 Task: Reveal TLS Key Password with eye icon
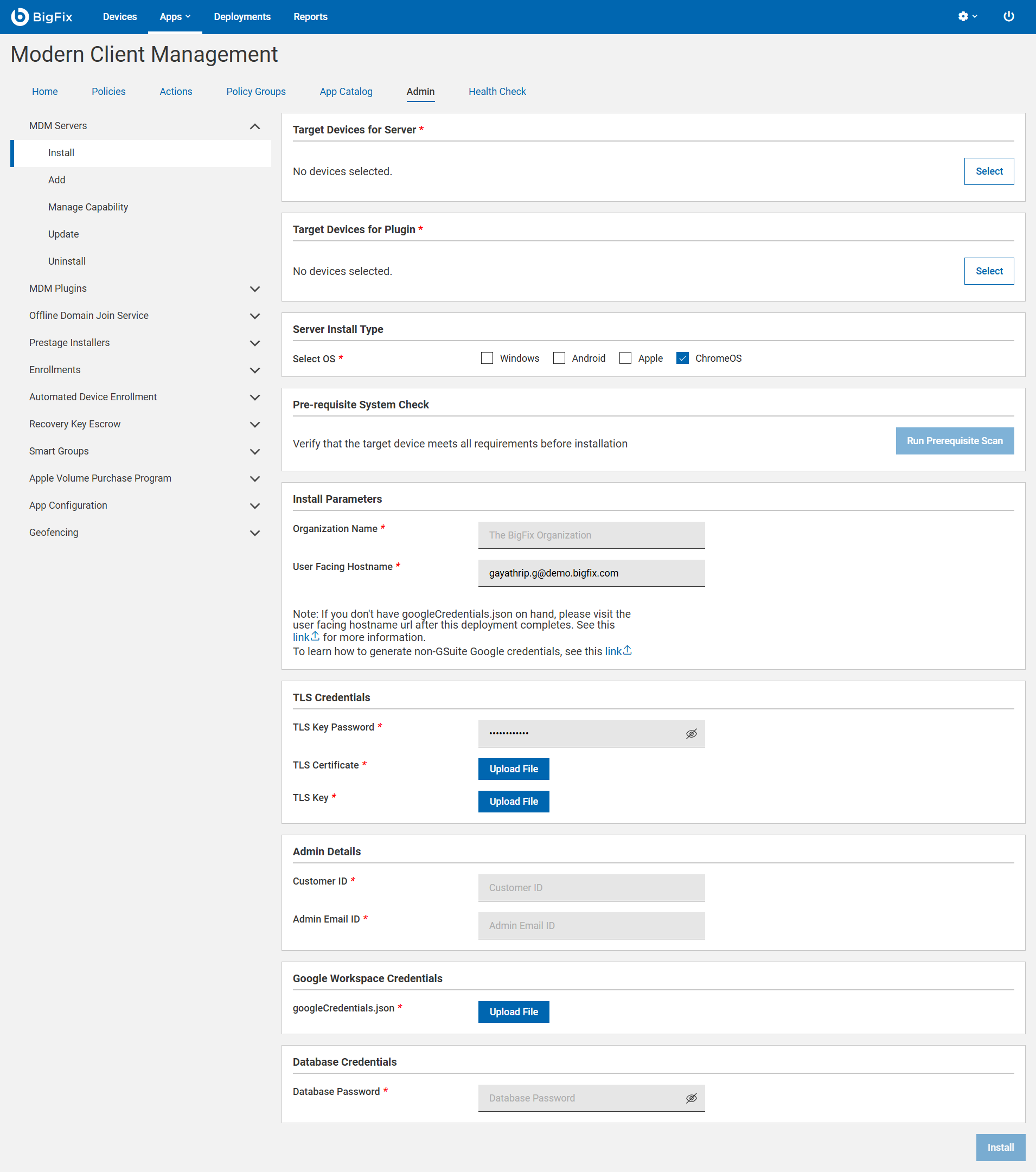click(691, 733)
